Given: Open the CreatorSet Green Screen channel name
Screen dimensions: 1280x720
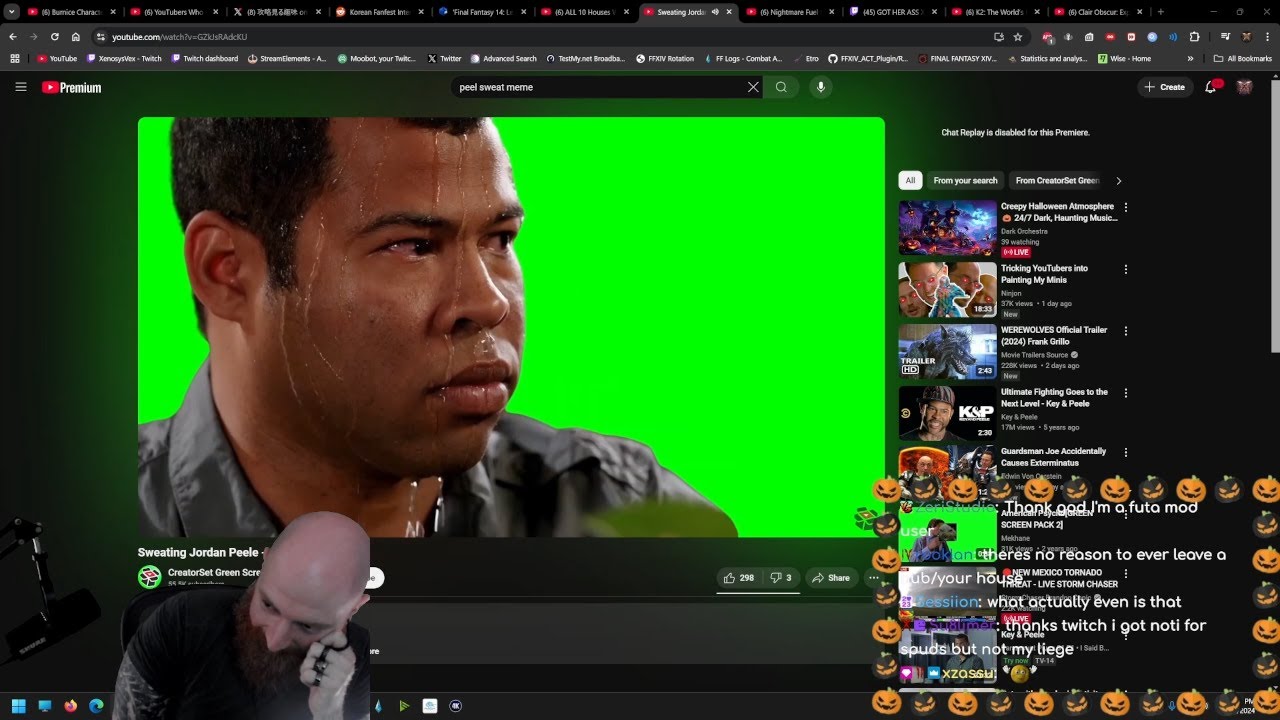Looking at the screenshot, I should pyautogui.click(x=214, y=573).
